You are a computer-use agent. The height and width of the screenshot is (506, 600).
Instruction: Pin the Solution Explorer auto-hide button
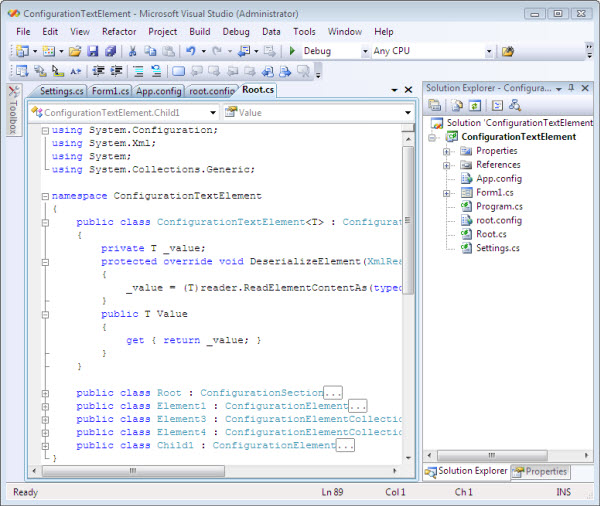(x=571, y=88)
